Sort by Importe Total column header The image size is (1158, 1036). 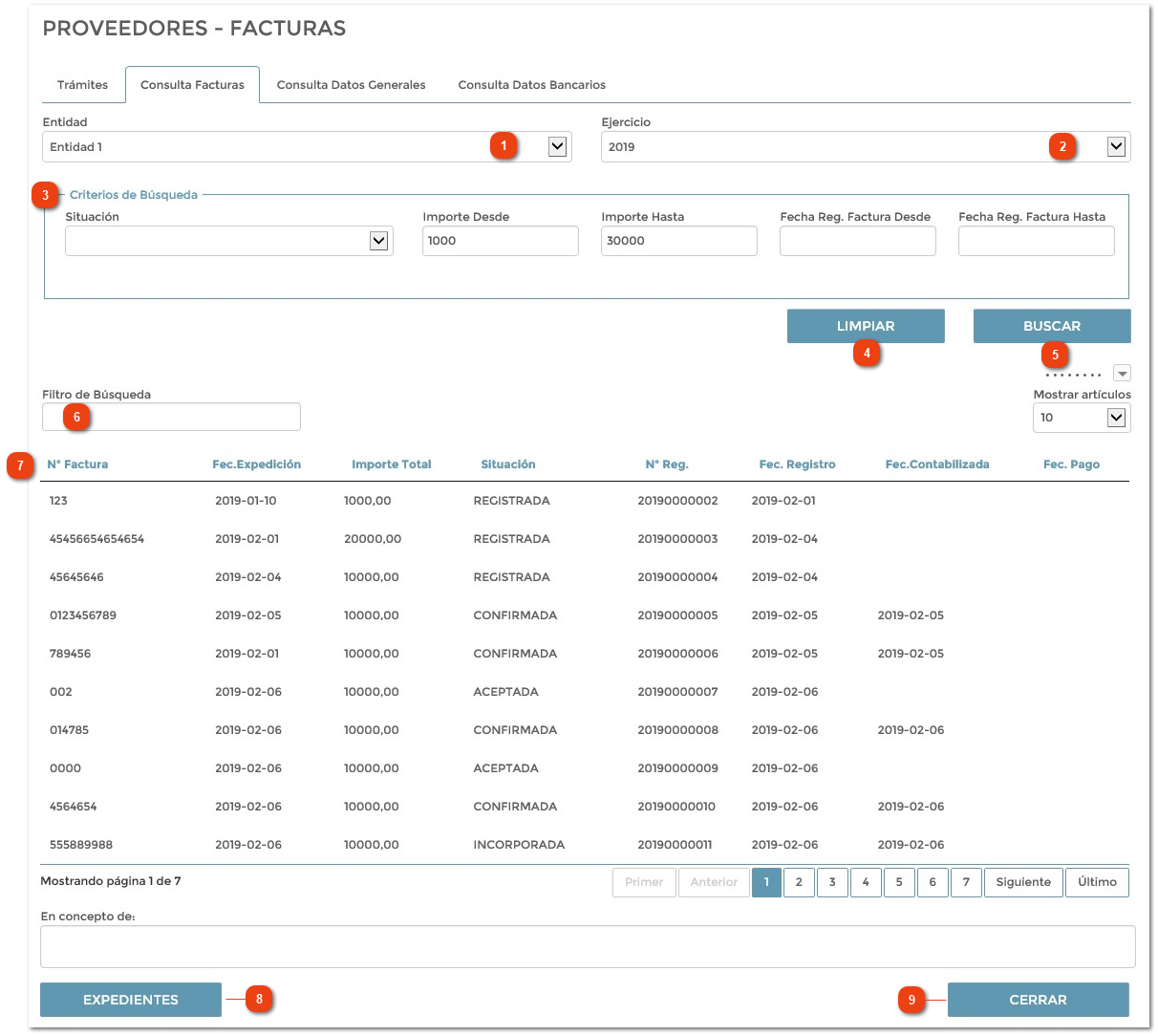pos(391,464)
